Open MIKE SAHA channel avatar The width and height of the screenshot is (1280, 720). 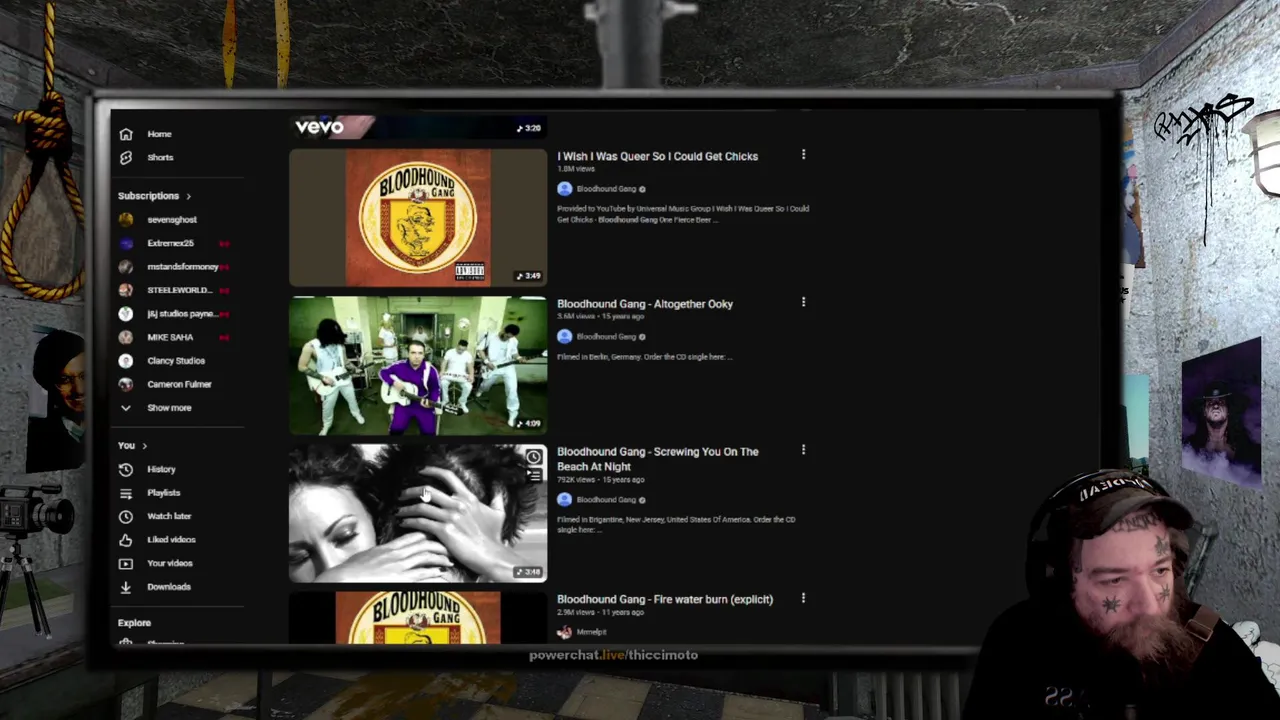coord(125,337)
